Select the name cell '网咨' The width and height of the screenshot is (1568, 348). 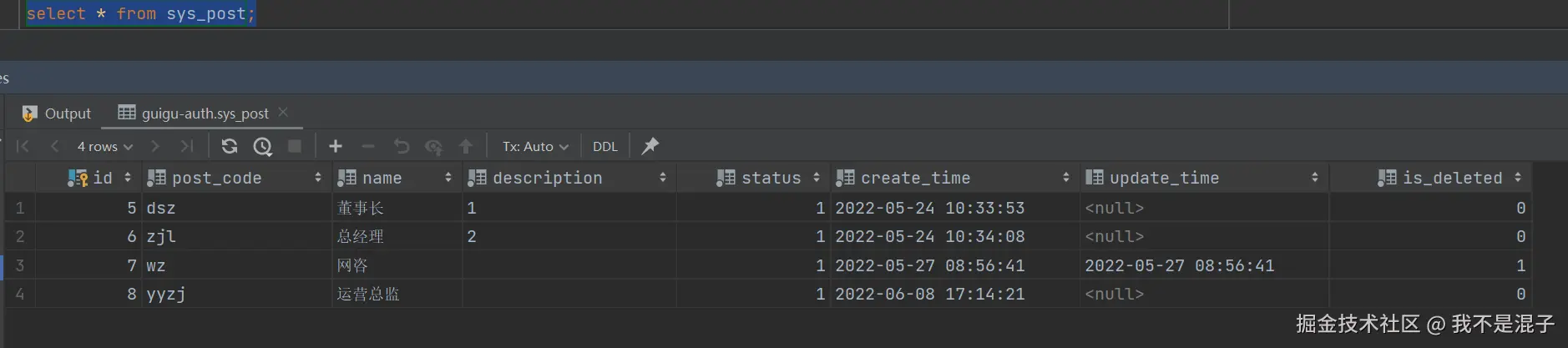click(x=397, y=265)
